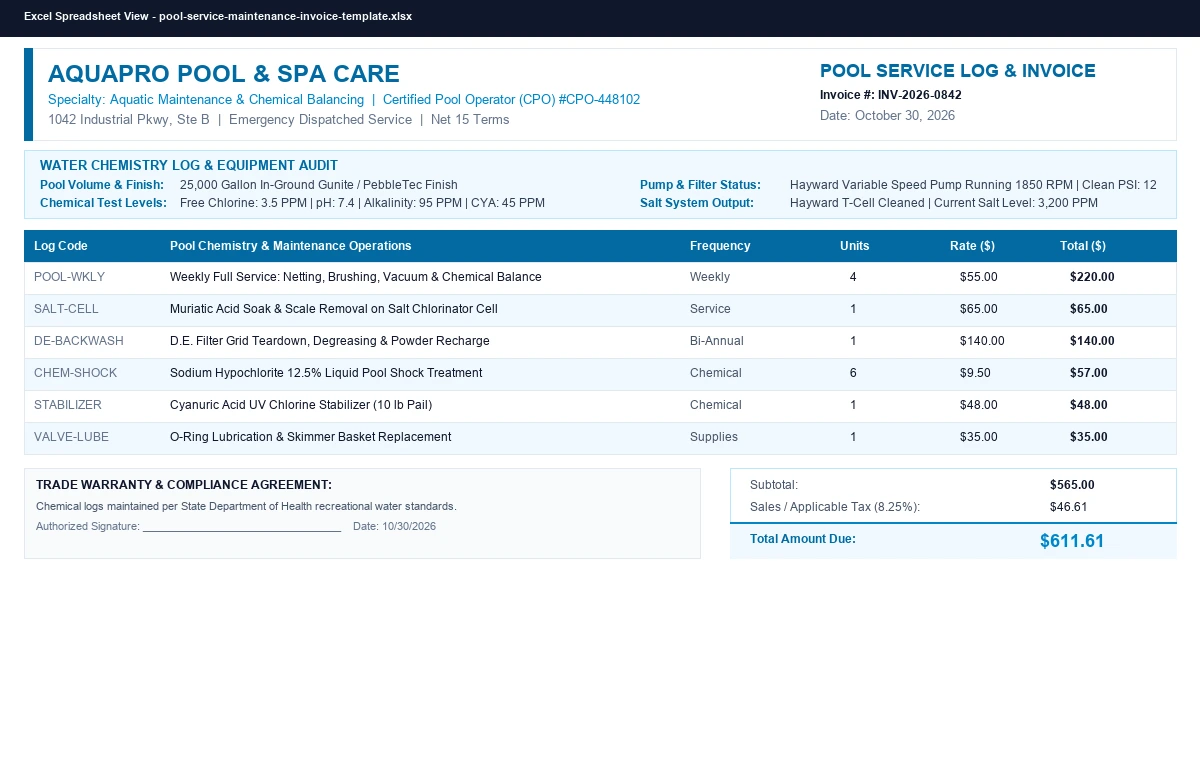Click the Authorized Signature line
The height and width of the screenshot is (760, 1200).
(189, 526)
